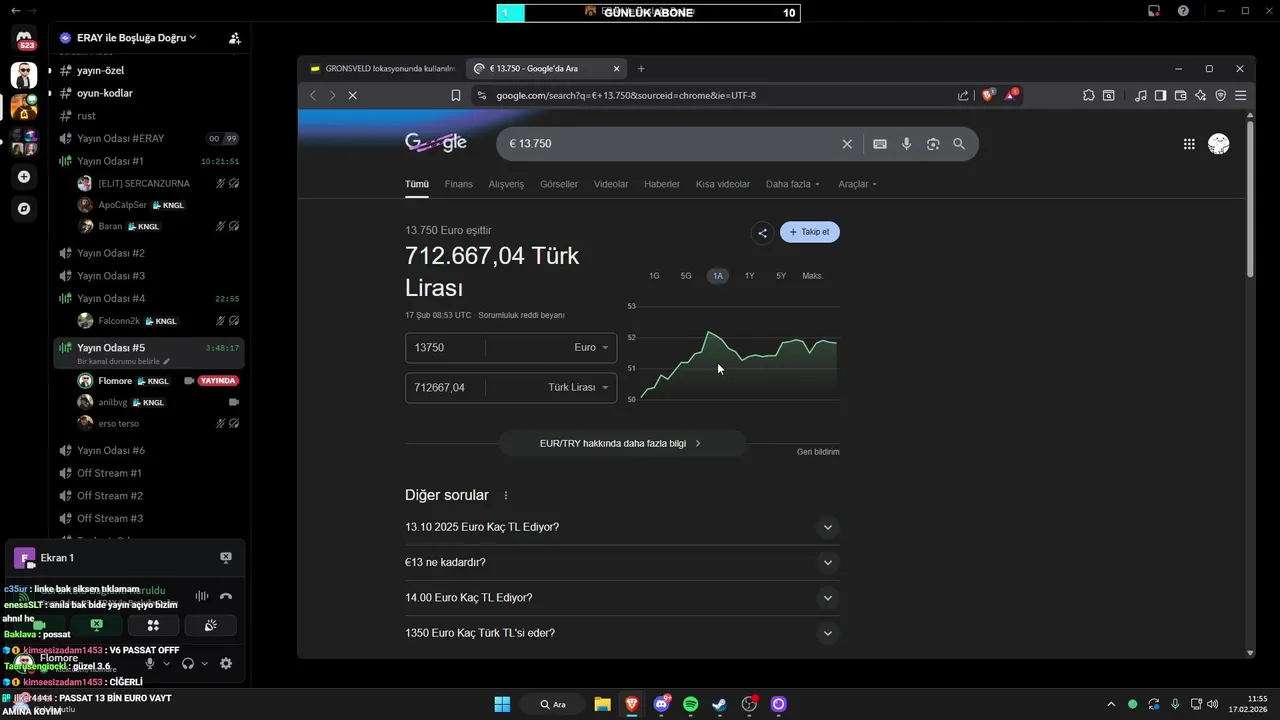Disconnect from the Discord voice call

226,596
